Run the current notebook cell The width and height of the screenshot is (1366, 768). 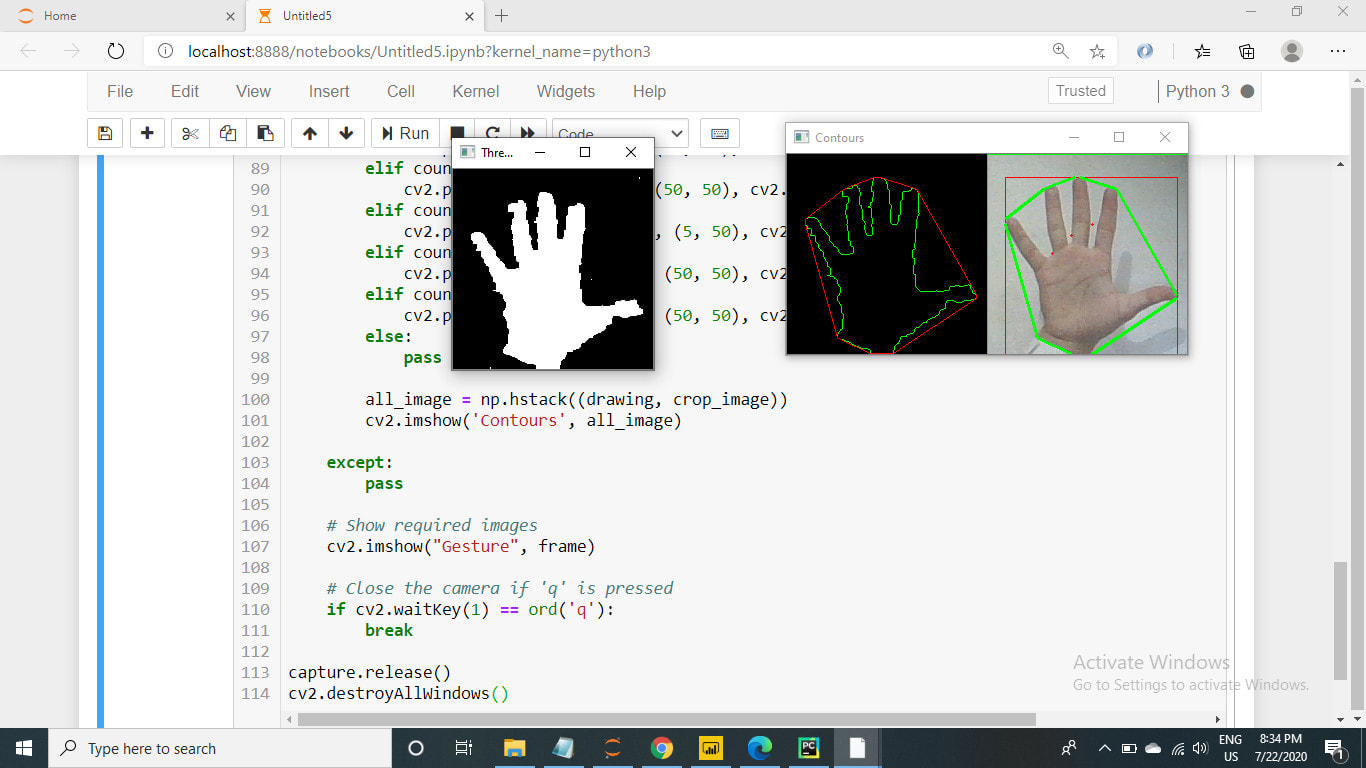click(403, 133)
